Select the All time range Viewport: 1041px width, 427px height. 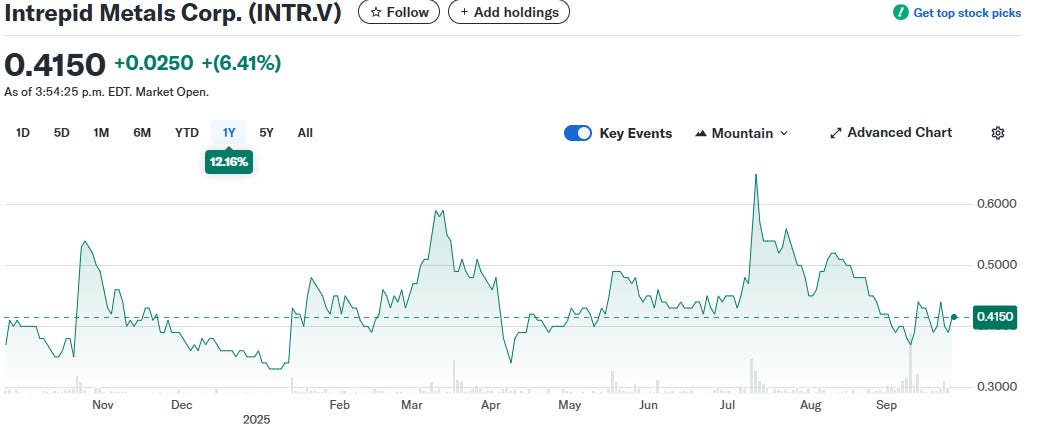(x=305, y=133)
